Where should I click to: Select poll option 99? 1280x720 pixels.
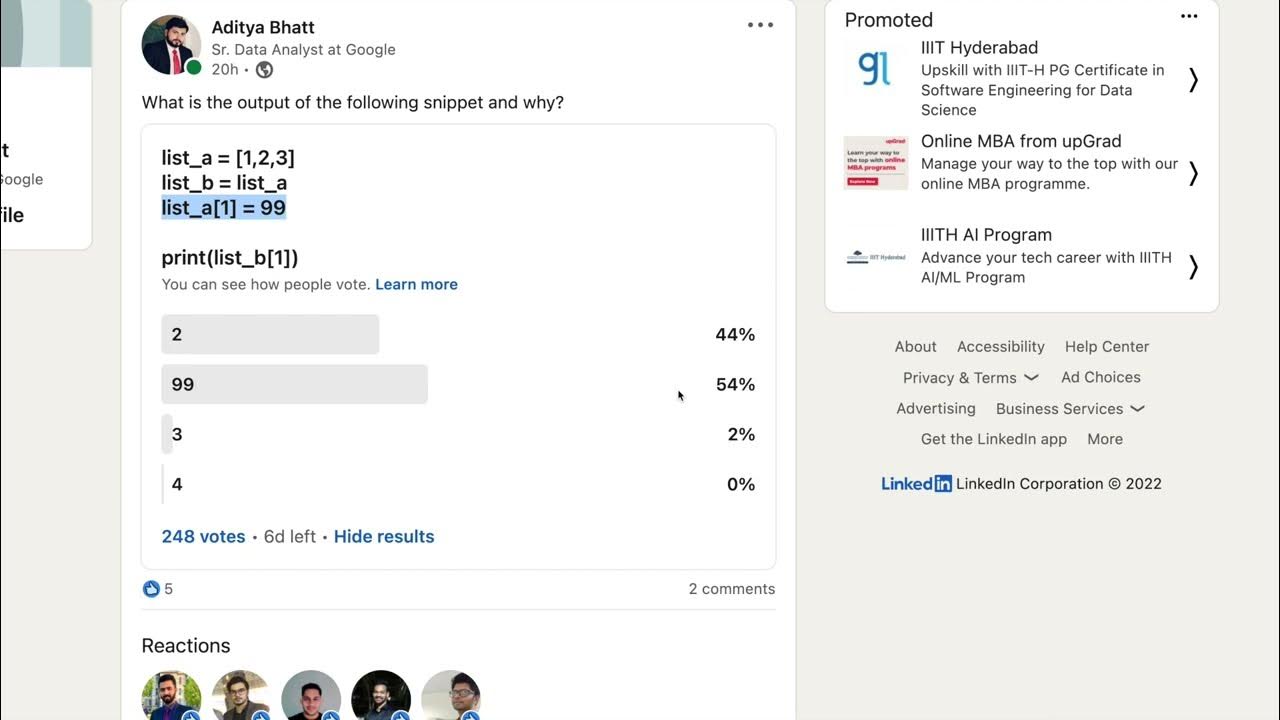294,384
